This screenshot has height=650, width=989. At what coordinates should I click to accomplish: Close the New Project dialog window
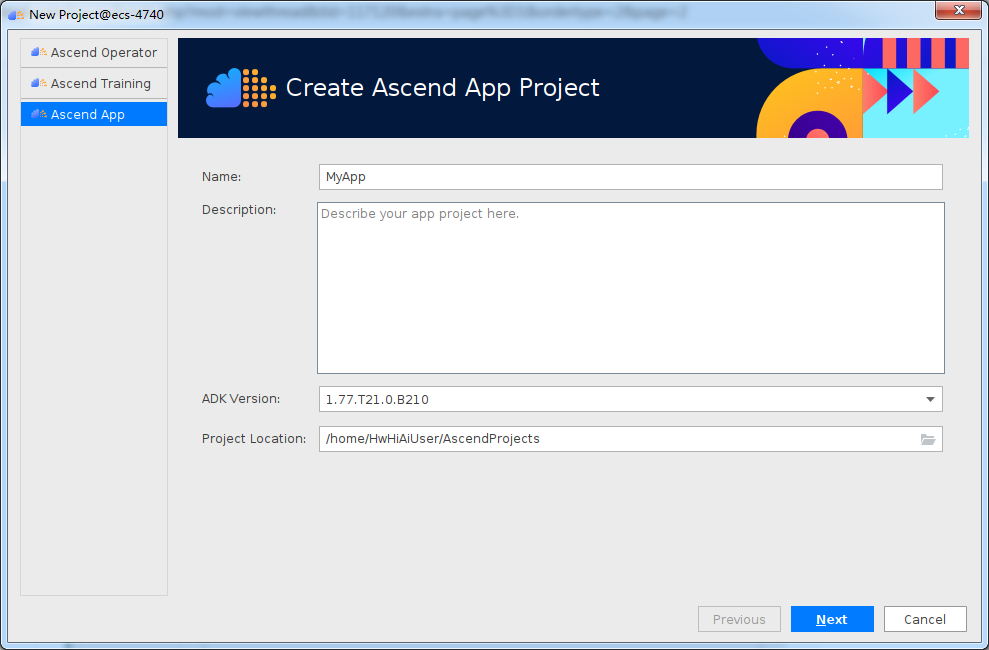coord(959,10)
